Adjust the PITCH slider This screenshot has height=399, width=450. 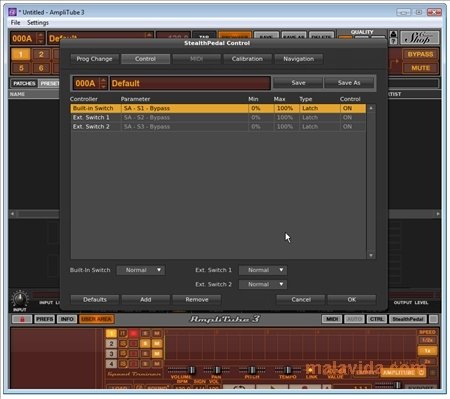pyautogui.click(x=252, y=370)
